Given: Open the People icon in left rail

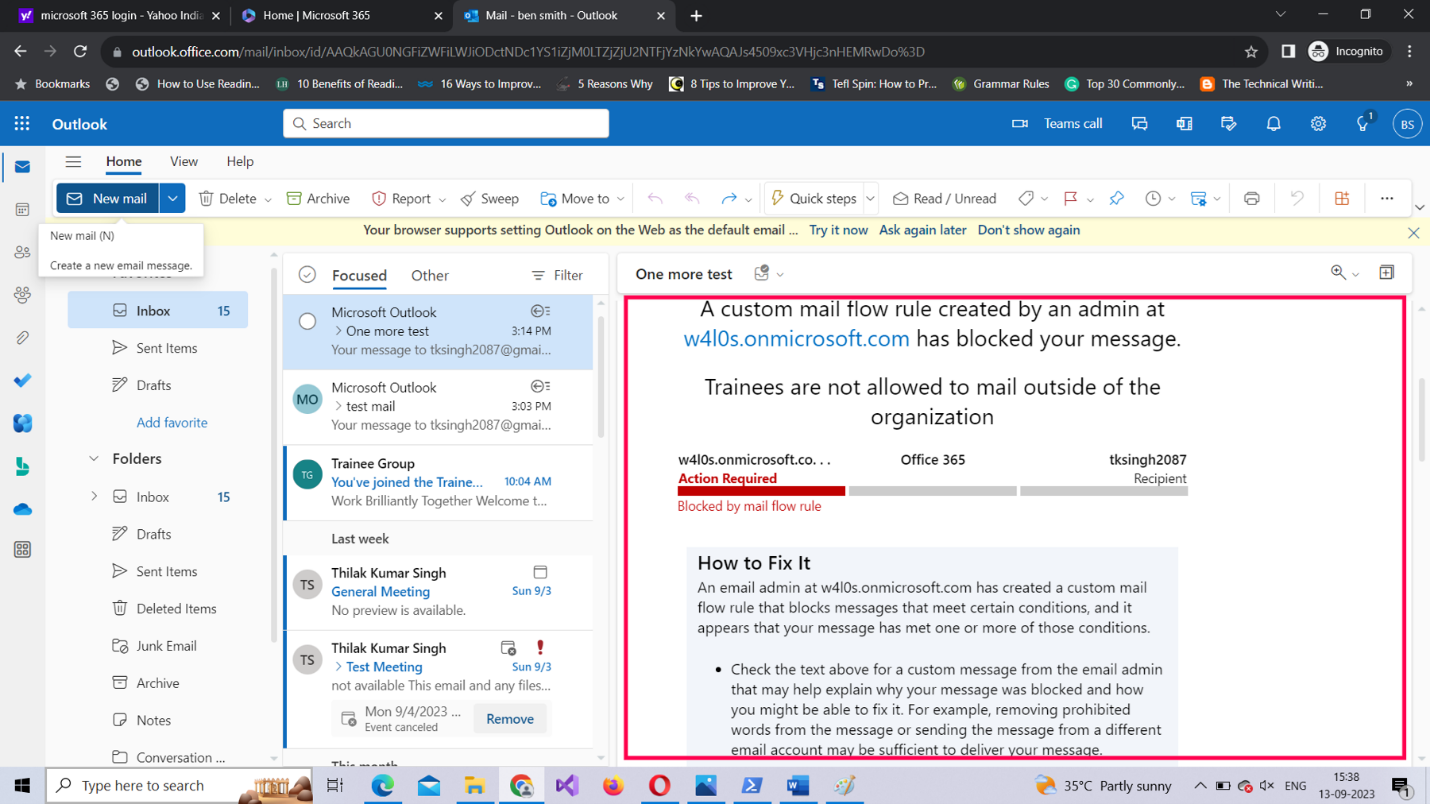Looking at the screenshot, I should click(22, 253).
